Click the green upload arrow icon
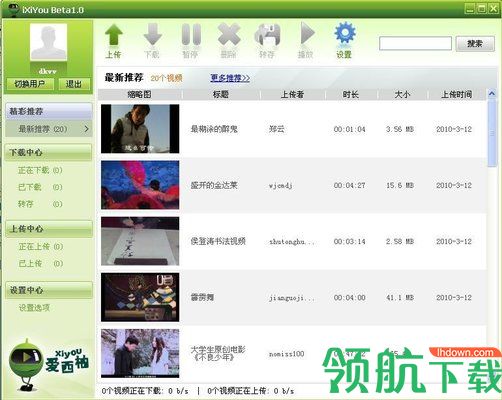The width and height of the screenshot is (502, 400). coord(114,35)
